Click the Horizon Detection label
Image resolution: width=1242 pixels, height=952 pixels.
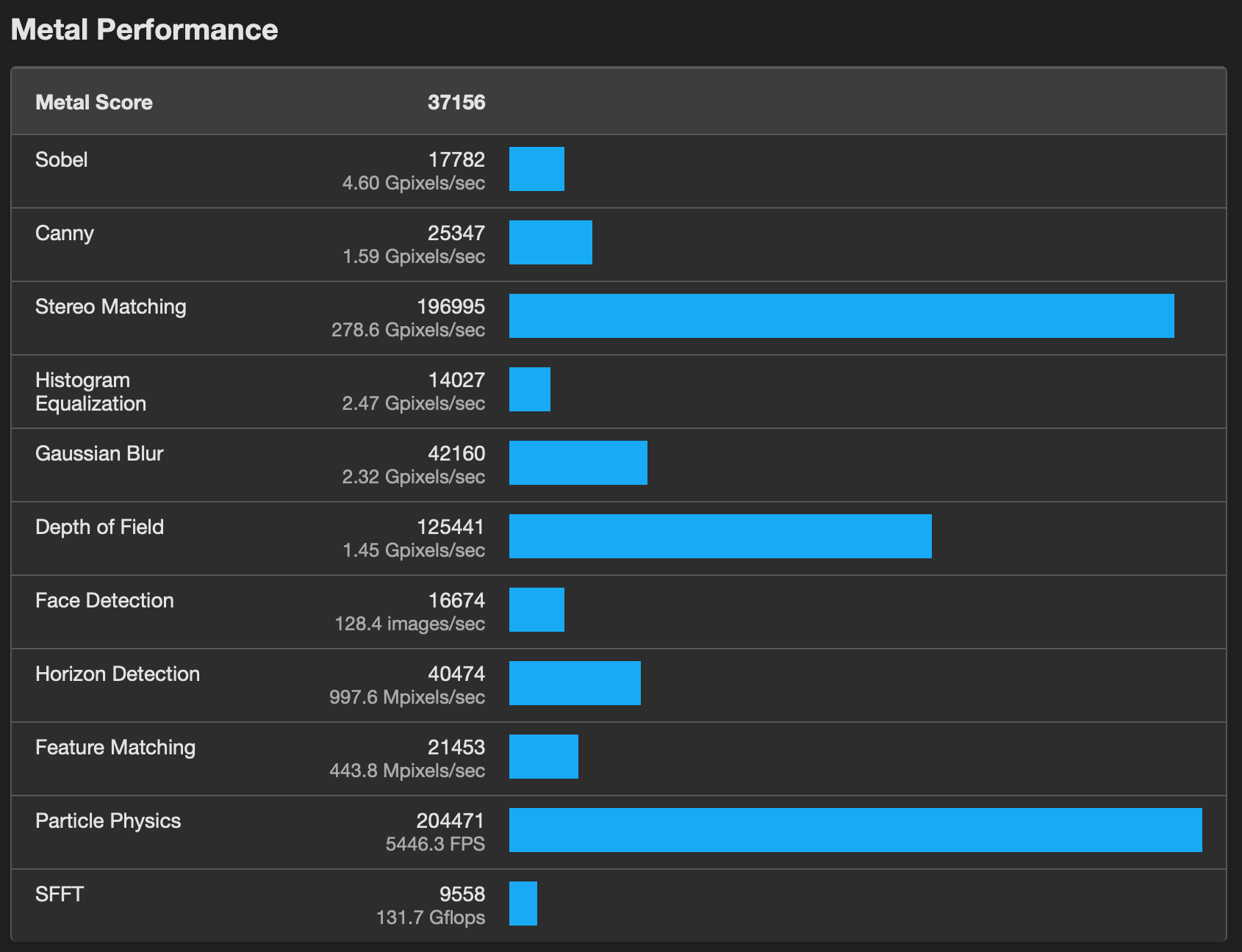(118, 674)
